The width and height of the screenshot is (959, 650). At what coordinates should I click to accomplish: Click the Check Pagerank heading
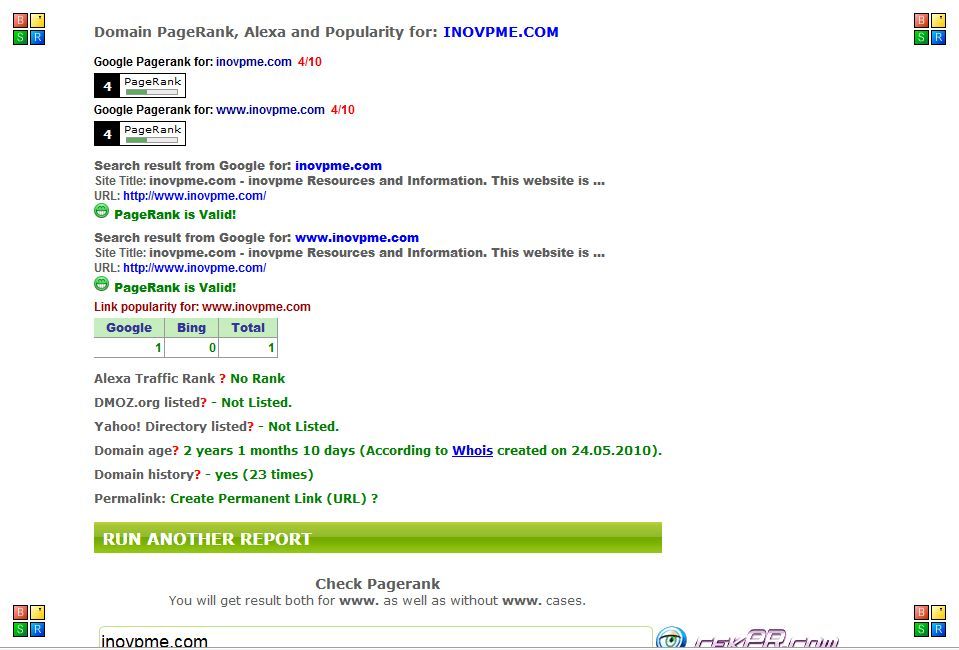click(x=377, y=584)
